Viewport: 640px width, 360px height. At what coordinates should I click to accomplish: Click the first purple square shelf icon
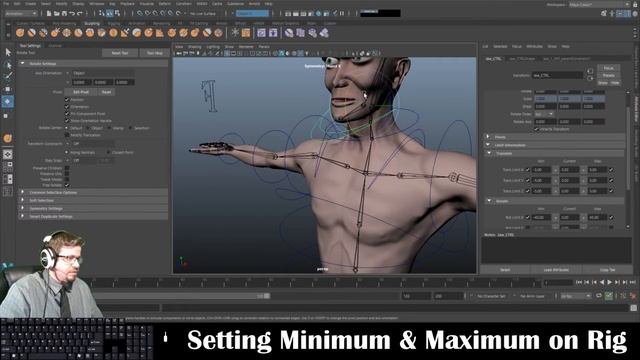[261, 33]
